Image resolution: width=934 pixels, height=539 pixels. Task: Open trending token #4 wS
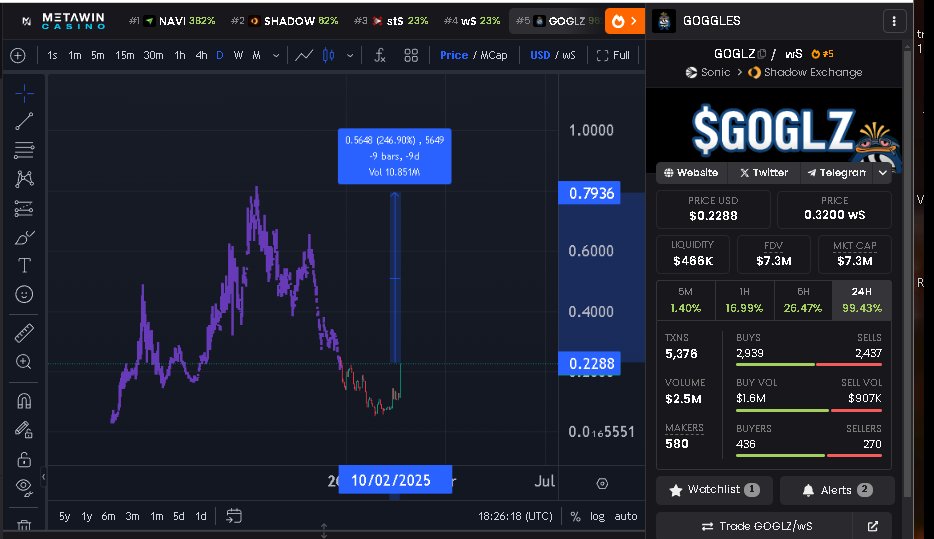(x=472, y=21)
